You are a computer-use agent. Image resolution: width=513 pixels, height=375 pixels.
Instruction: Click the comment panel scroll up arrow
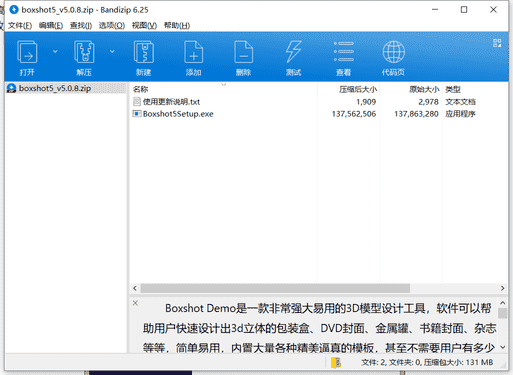click(x=503, y=303)
